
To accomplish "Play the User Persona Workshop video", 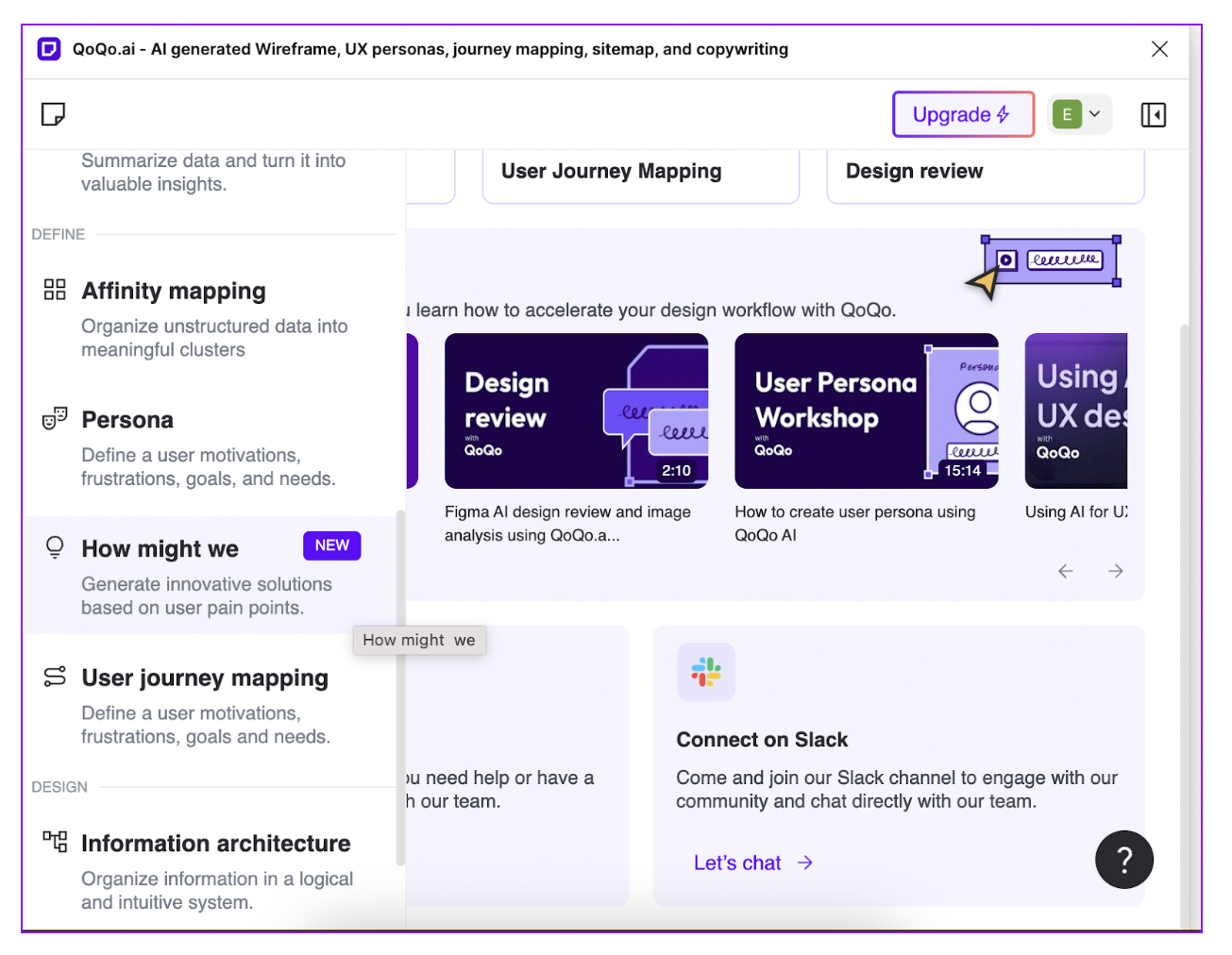I will tap(866, 410).
